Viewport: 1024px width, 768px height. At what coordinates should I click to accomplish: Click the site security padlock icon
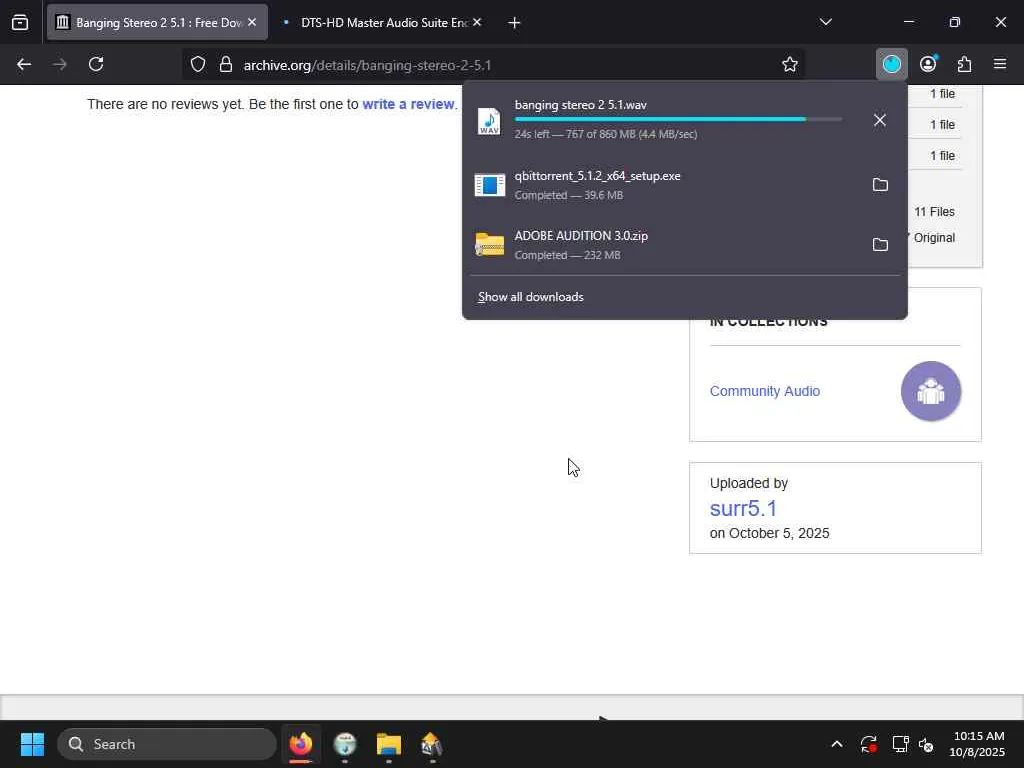226,64
